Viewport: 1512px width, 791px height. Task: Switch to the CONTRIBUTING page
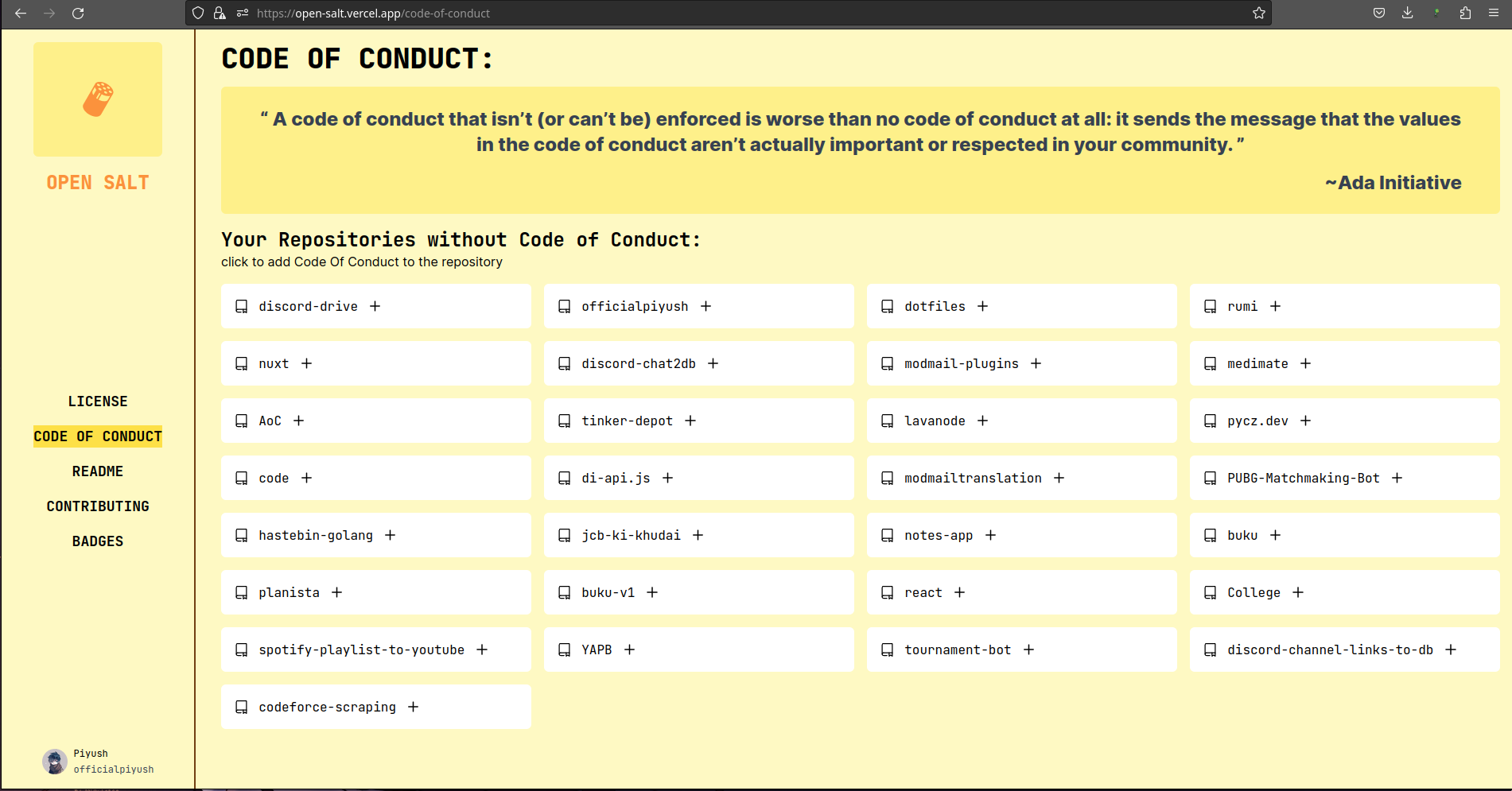coord(98,506)
